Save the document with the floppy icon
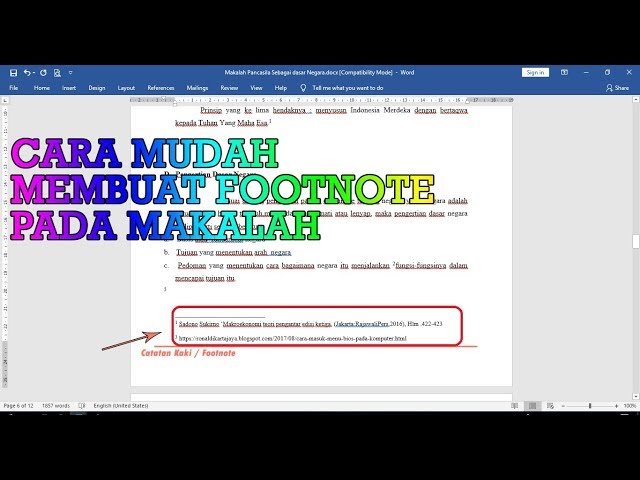 tap(13, 73)
